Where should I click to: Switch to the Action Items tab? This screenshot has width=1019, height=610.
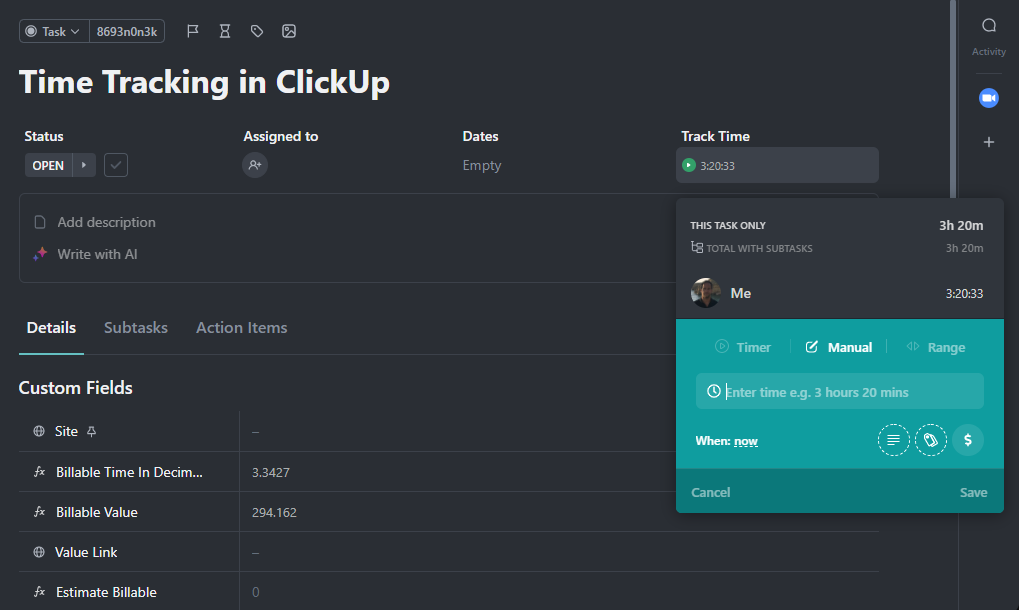pos(242,327)
